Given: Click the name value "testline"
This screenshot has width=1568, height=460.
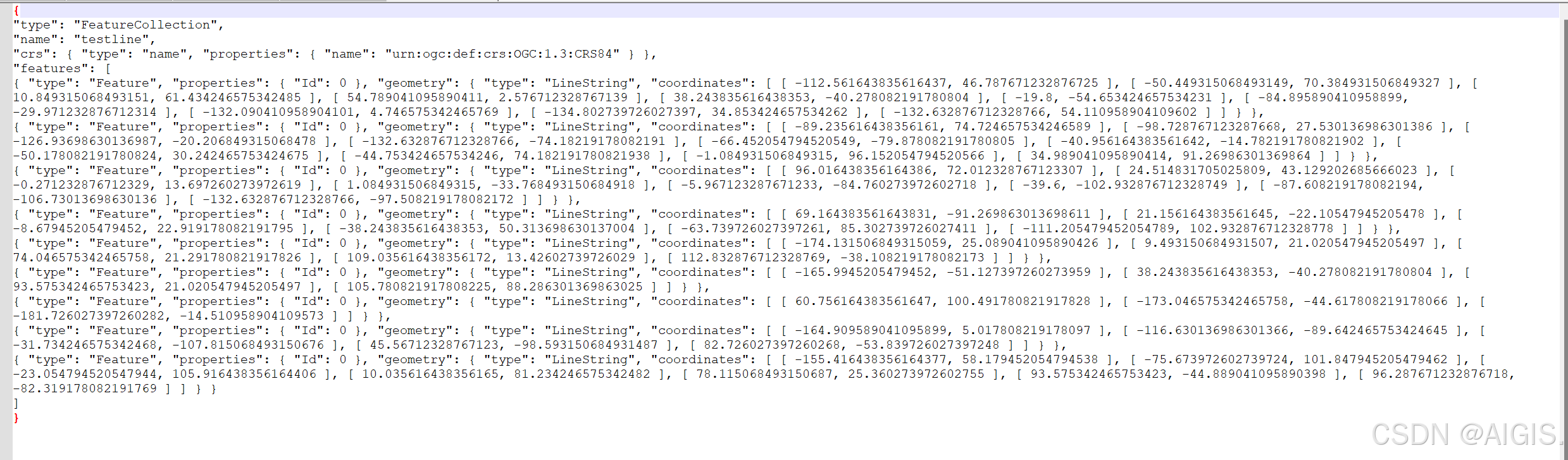Looking at the screenshot, I should [111, 39].
